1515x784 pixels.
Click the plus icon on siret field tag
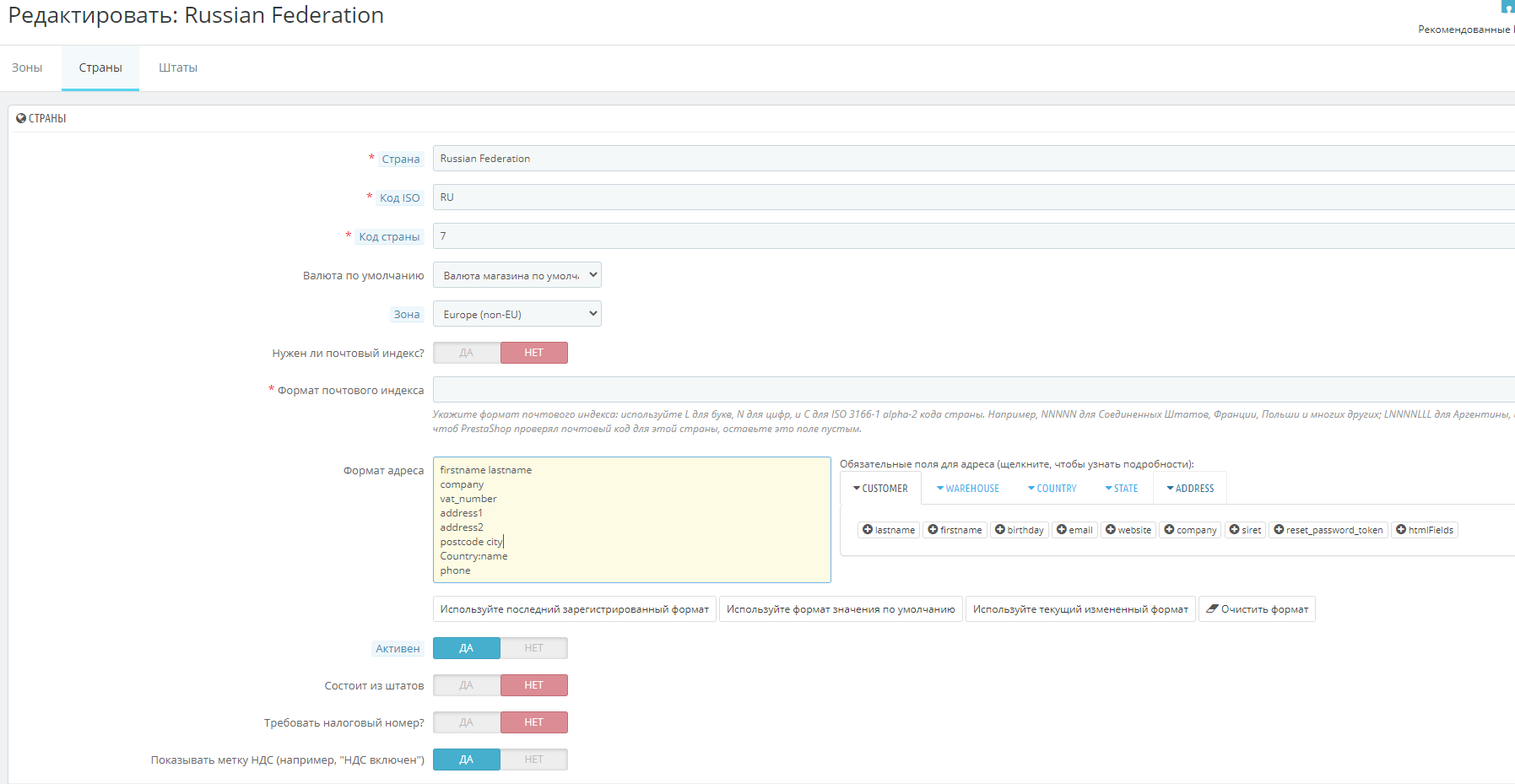click(x=1234, y=530)
